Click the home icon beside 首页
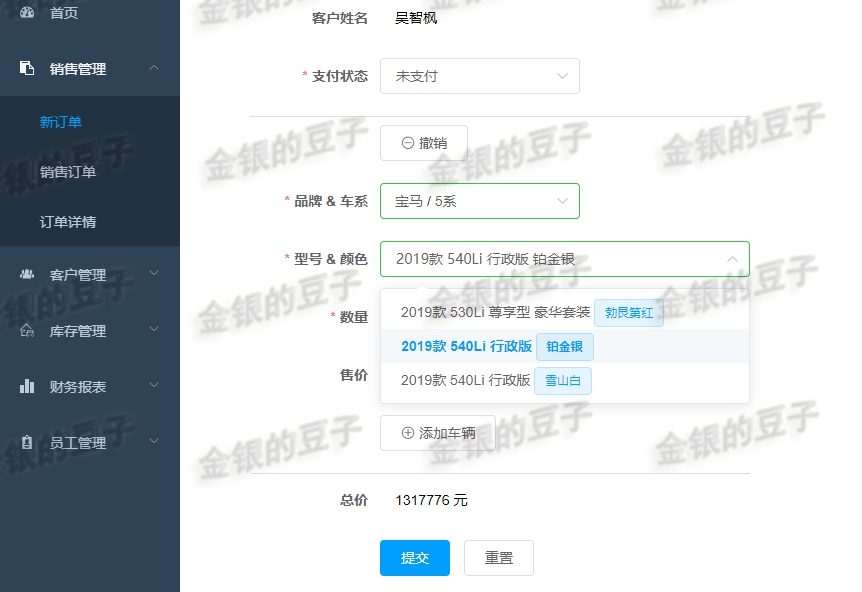 click(27, 13)
